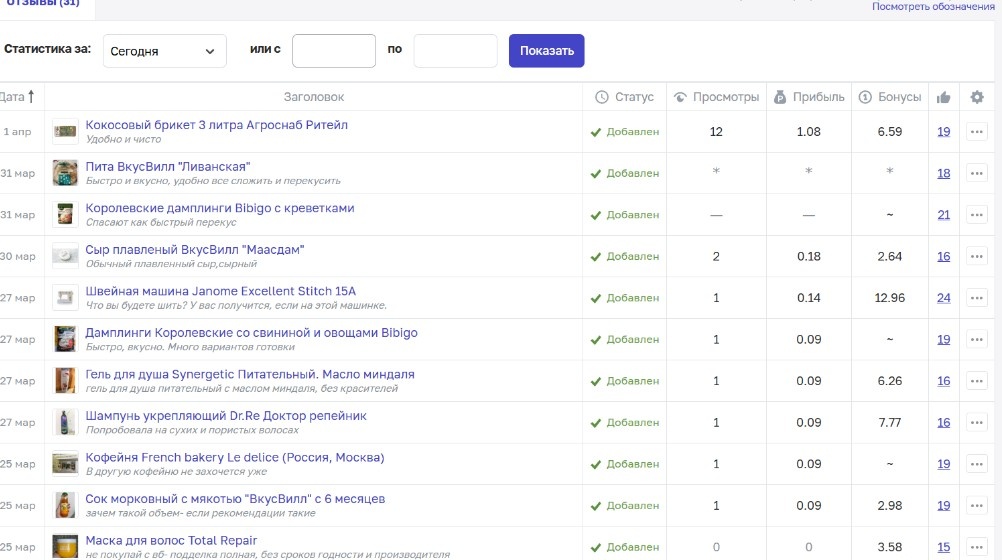The height and width of the screenshot is (560, 1002).
Task: Click the Статус clock column icon
Action: click(601, 97)
